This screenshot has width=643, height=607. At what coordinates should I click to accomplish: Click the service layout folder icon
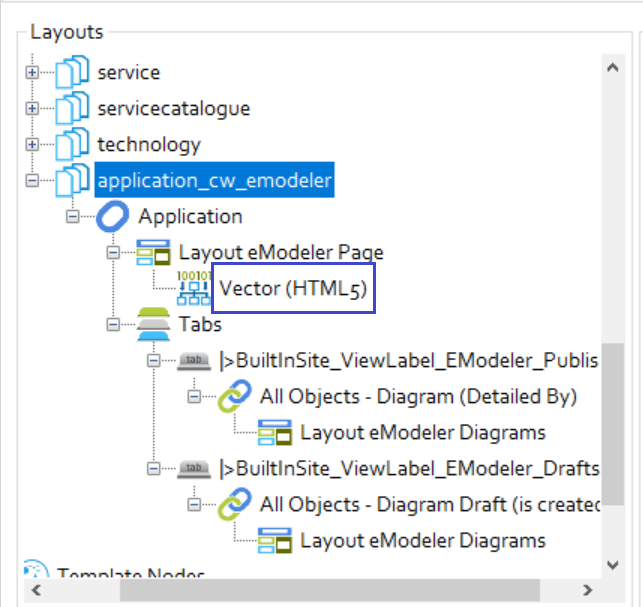click(x=72, y=73)
